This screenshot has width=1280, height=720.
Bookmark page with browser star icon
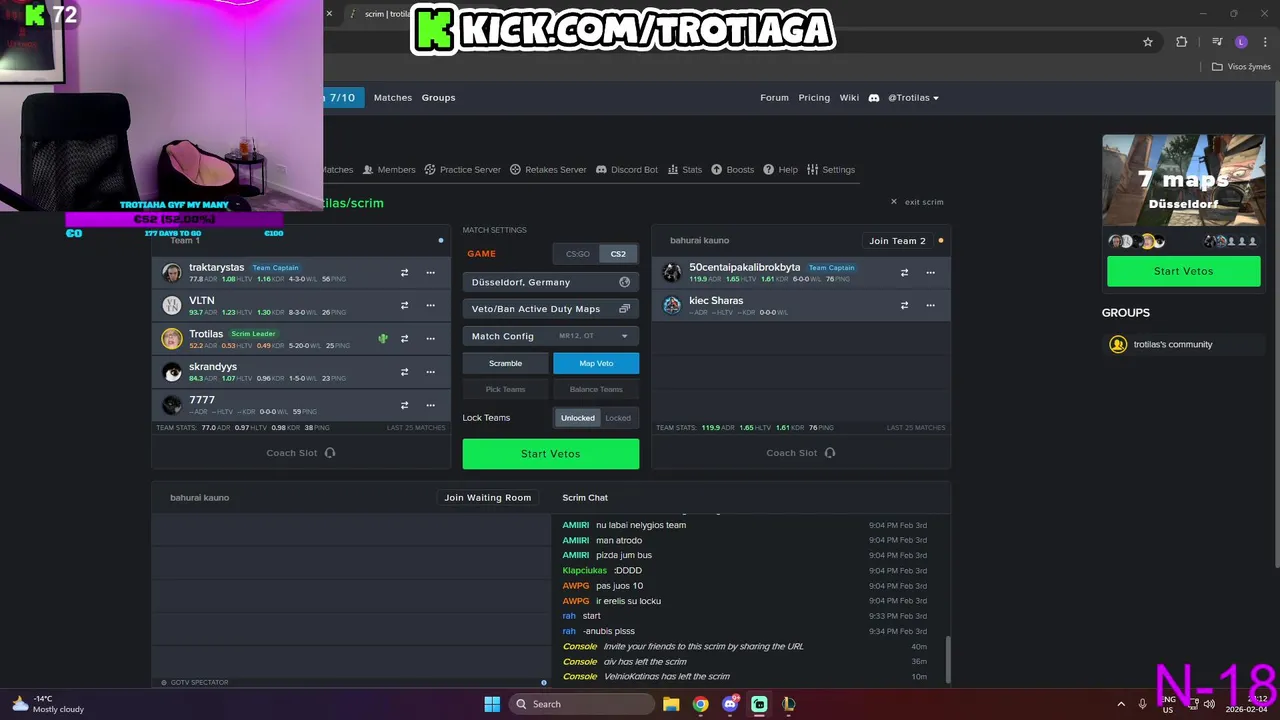1148,42
